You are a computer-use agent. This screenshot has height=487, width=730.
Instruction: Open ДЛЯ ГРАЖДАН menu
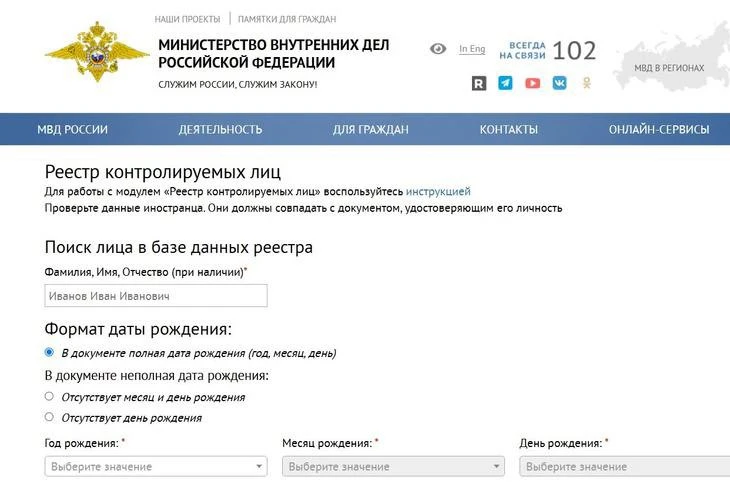coord(371,129)
